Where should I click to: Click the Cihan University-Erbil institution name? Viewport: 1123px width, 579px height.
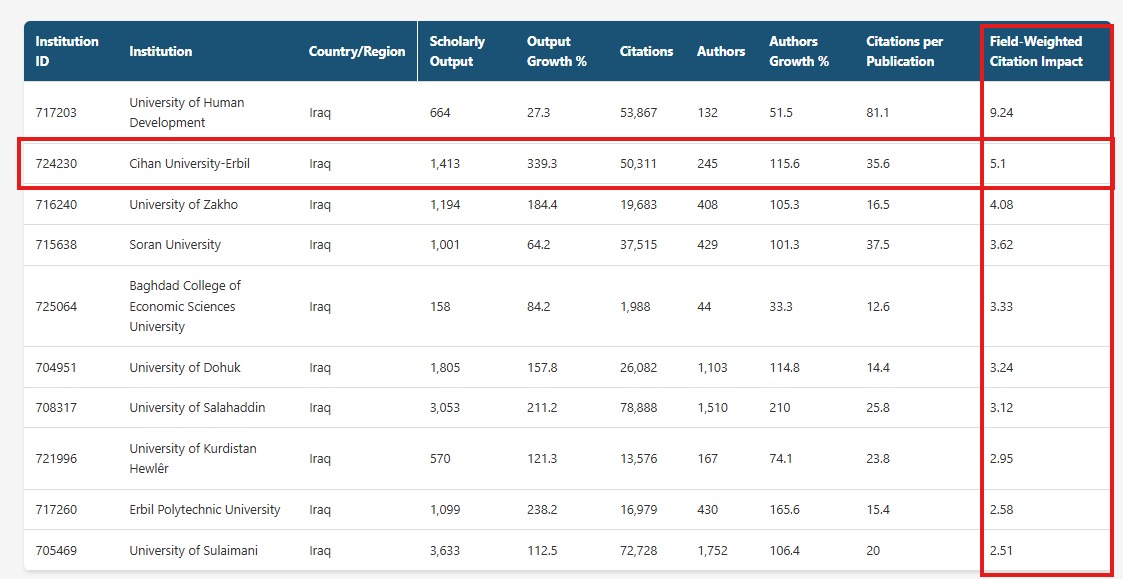(x=190, y=163)
